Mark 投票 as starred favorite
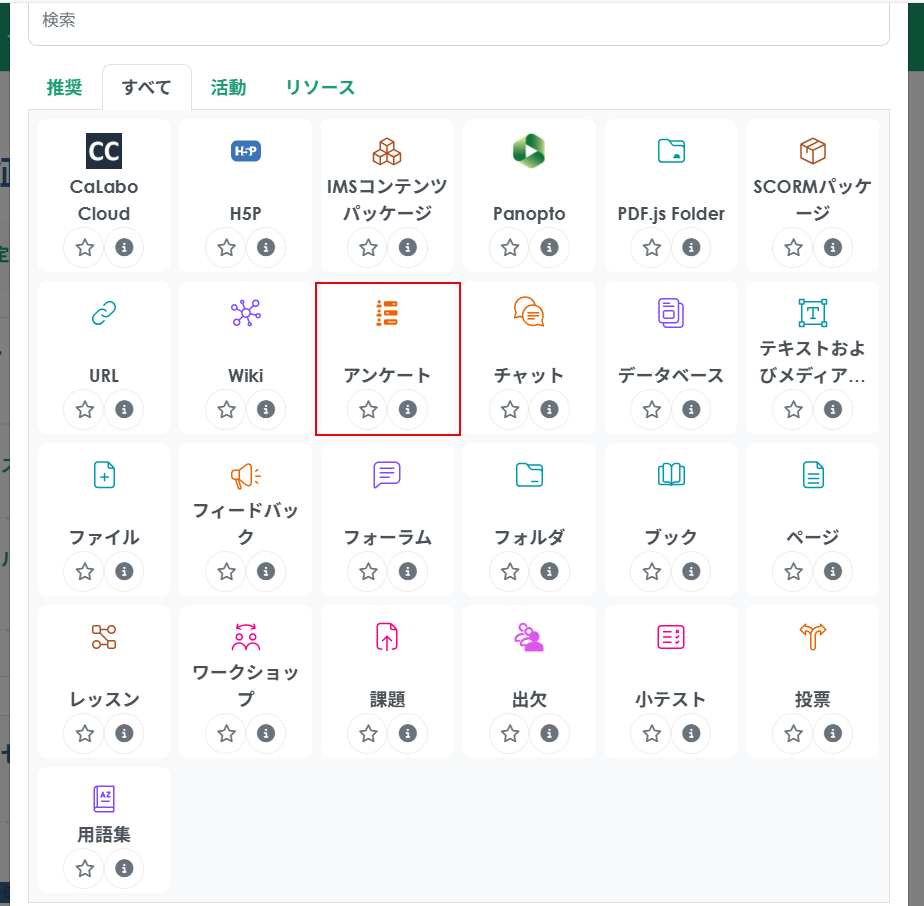Image resolution: width=924 pixels, height=906 pixels. [x=793, y=733]
